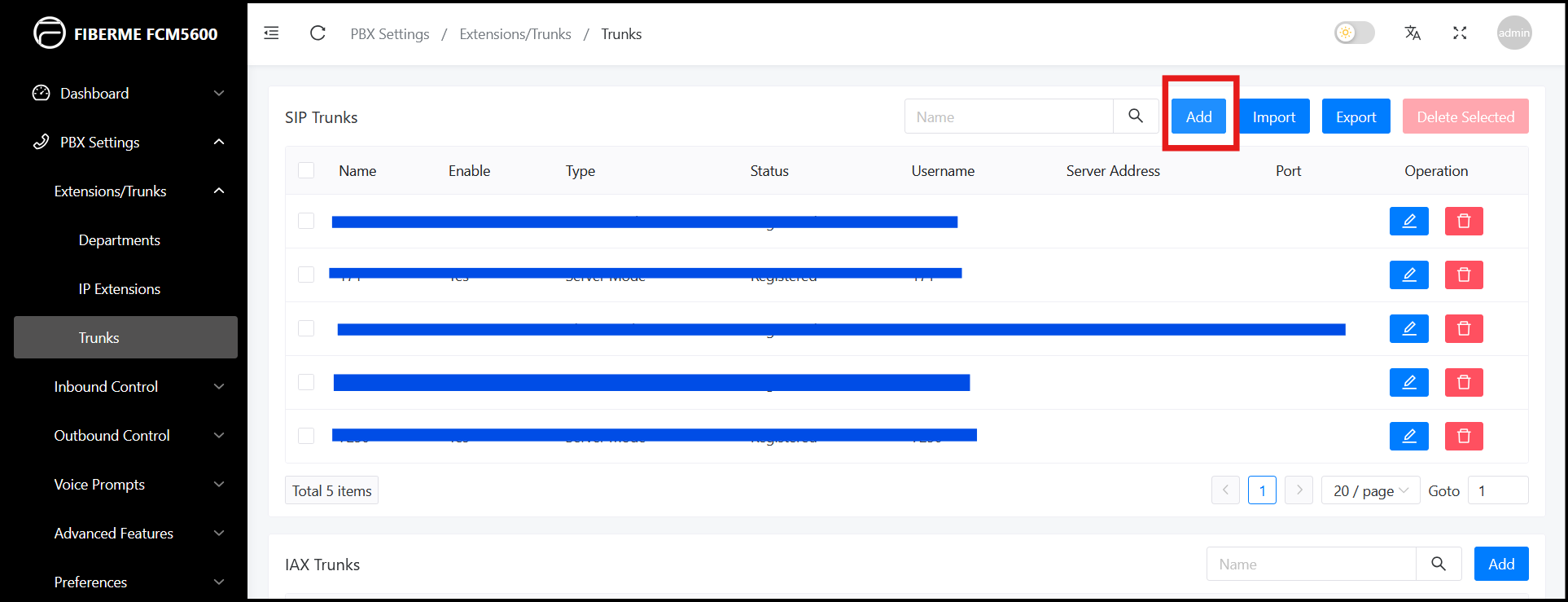Click the FIBERME logo icon
Image resolution: width=1568 pixels, height=602 pixels.
49,33
